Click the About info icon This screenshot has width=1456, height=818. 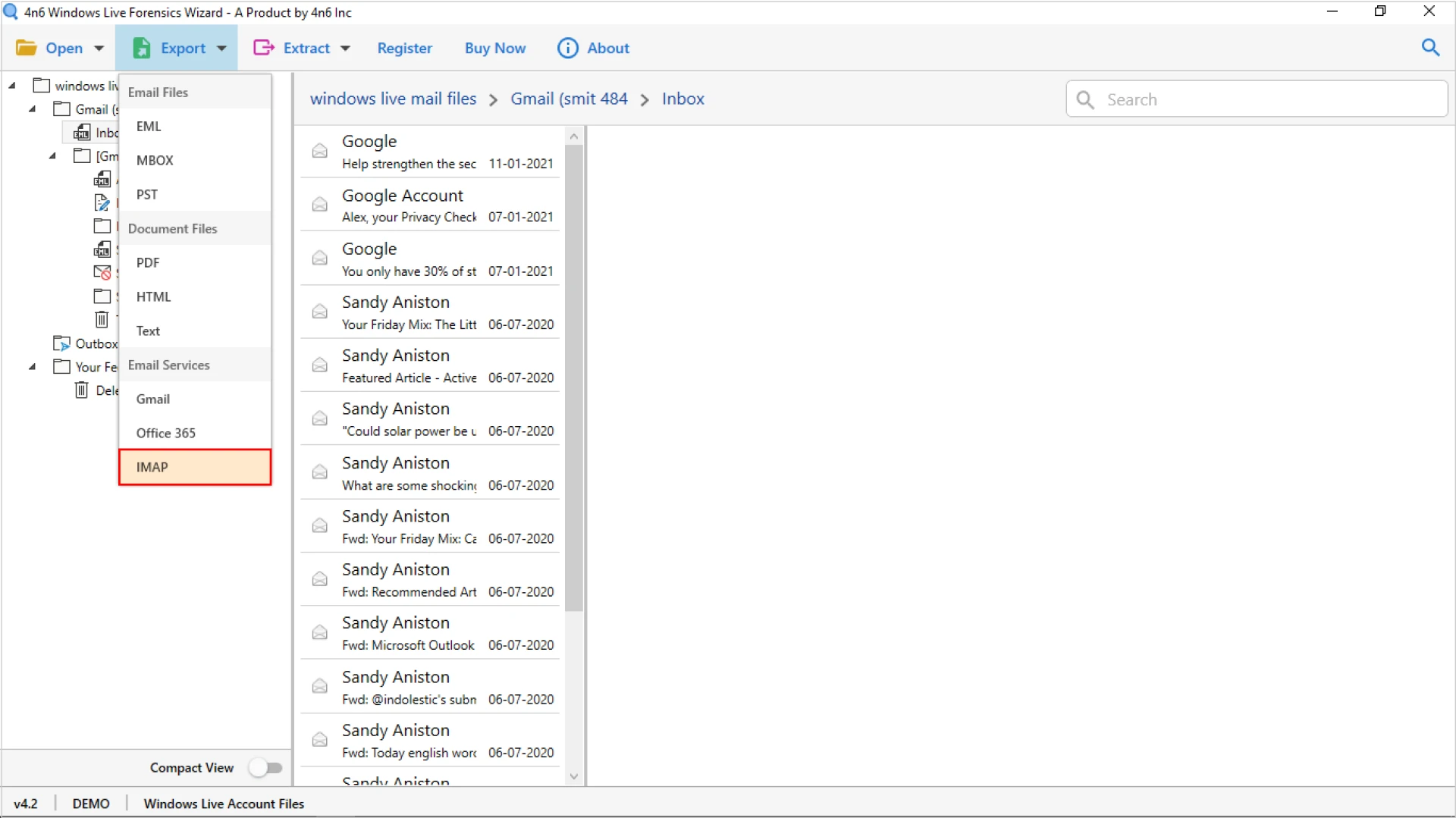click(567, 48)
